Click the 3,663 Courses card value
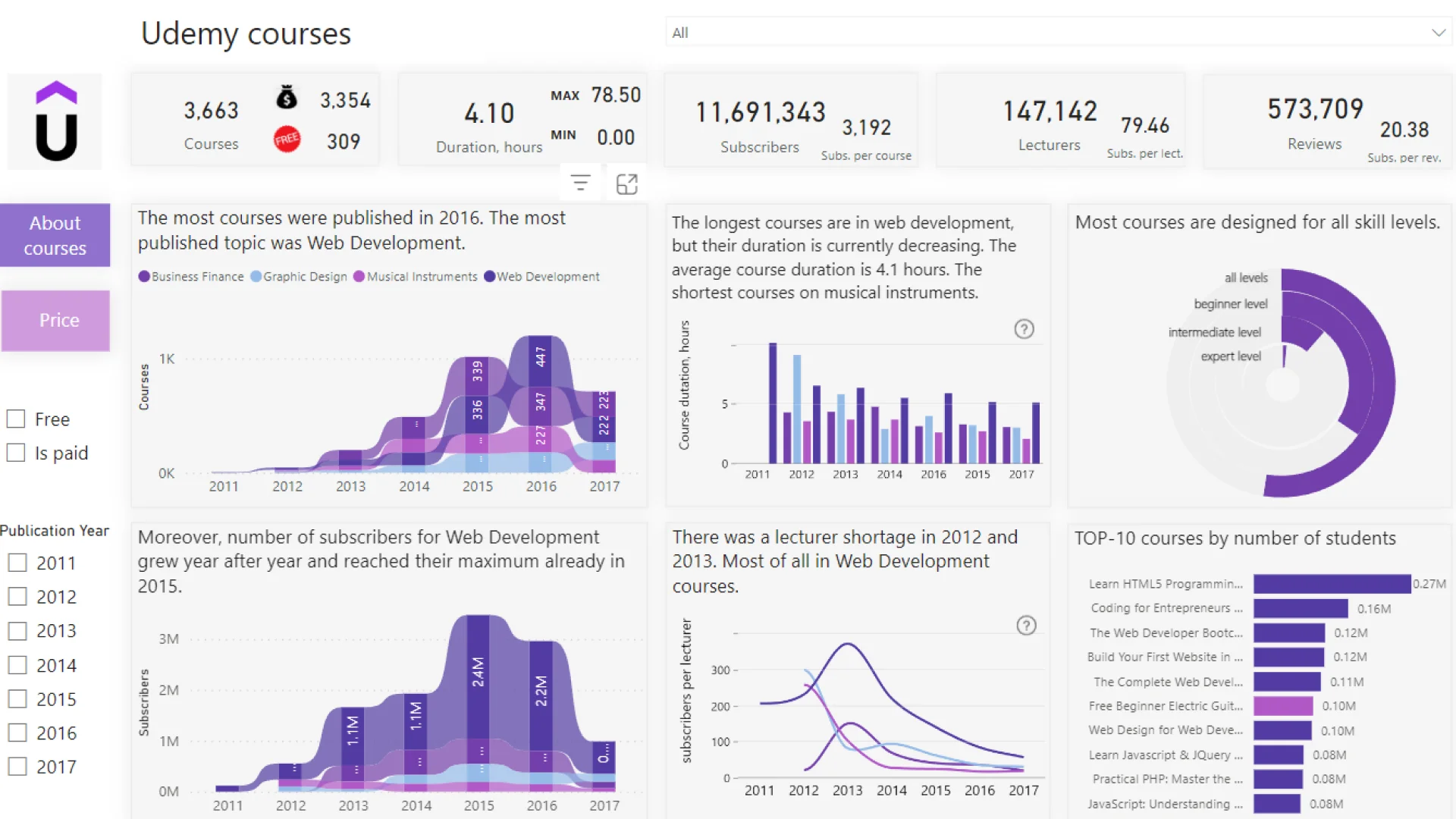 (211, 111)
